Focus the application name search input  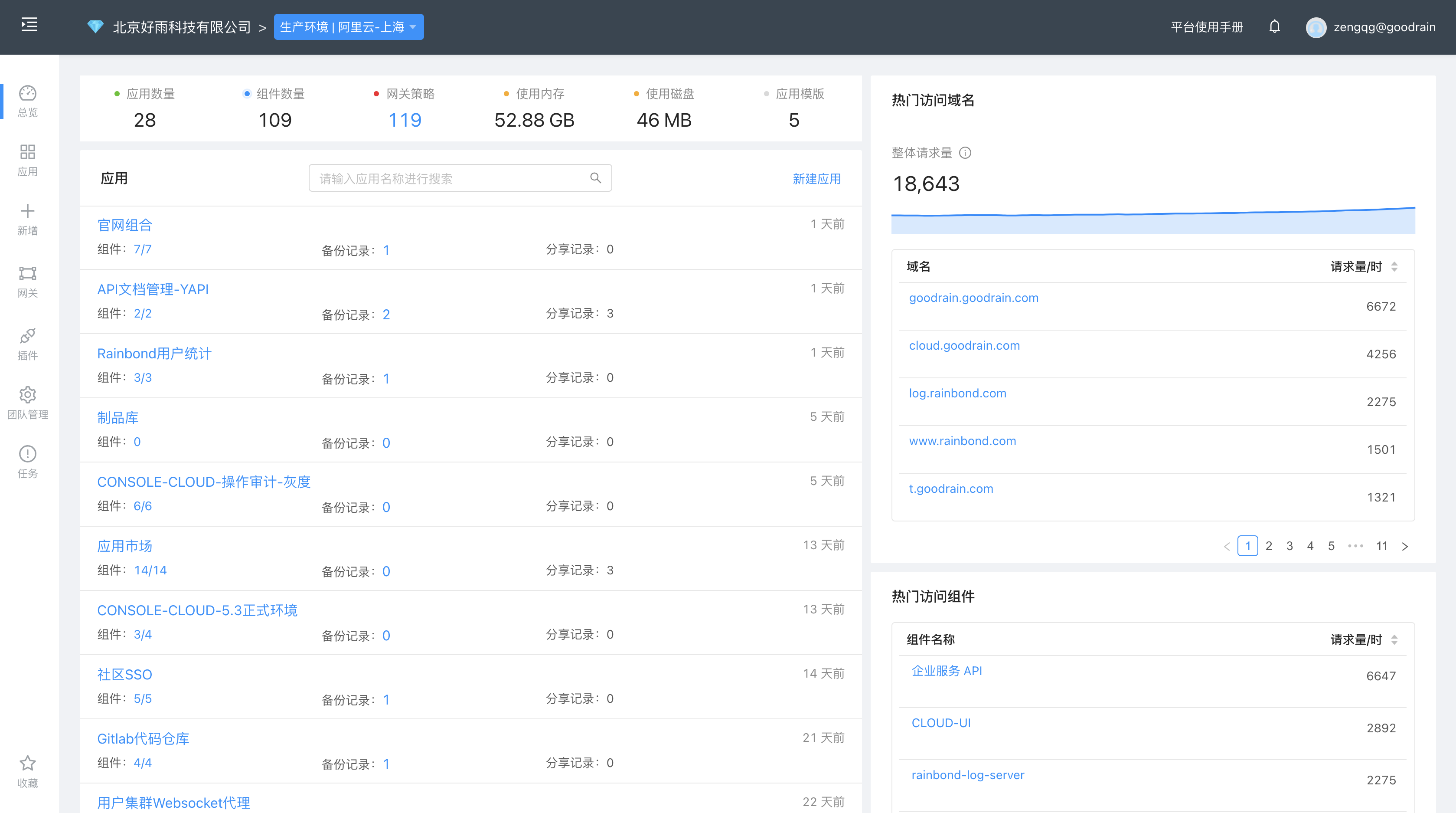(460, 178)
